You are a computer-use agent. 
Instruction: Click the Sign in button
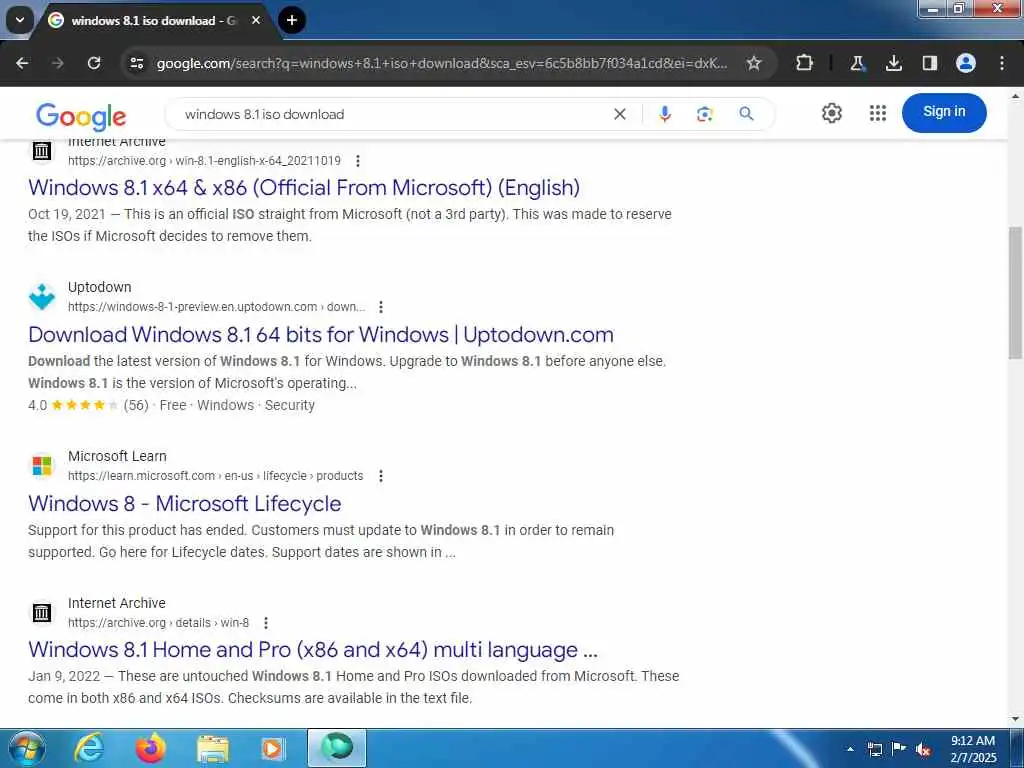coord(944,112)
